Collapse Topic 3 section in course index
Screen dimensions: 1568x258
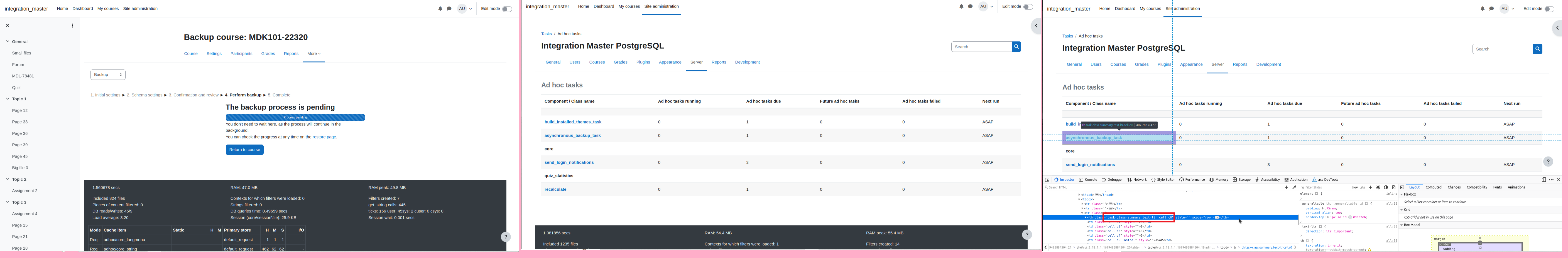(x=7, y=202)
